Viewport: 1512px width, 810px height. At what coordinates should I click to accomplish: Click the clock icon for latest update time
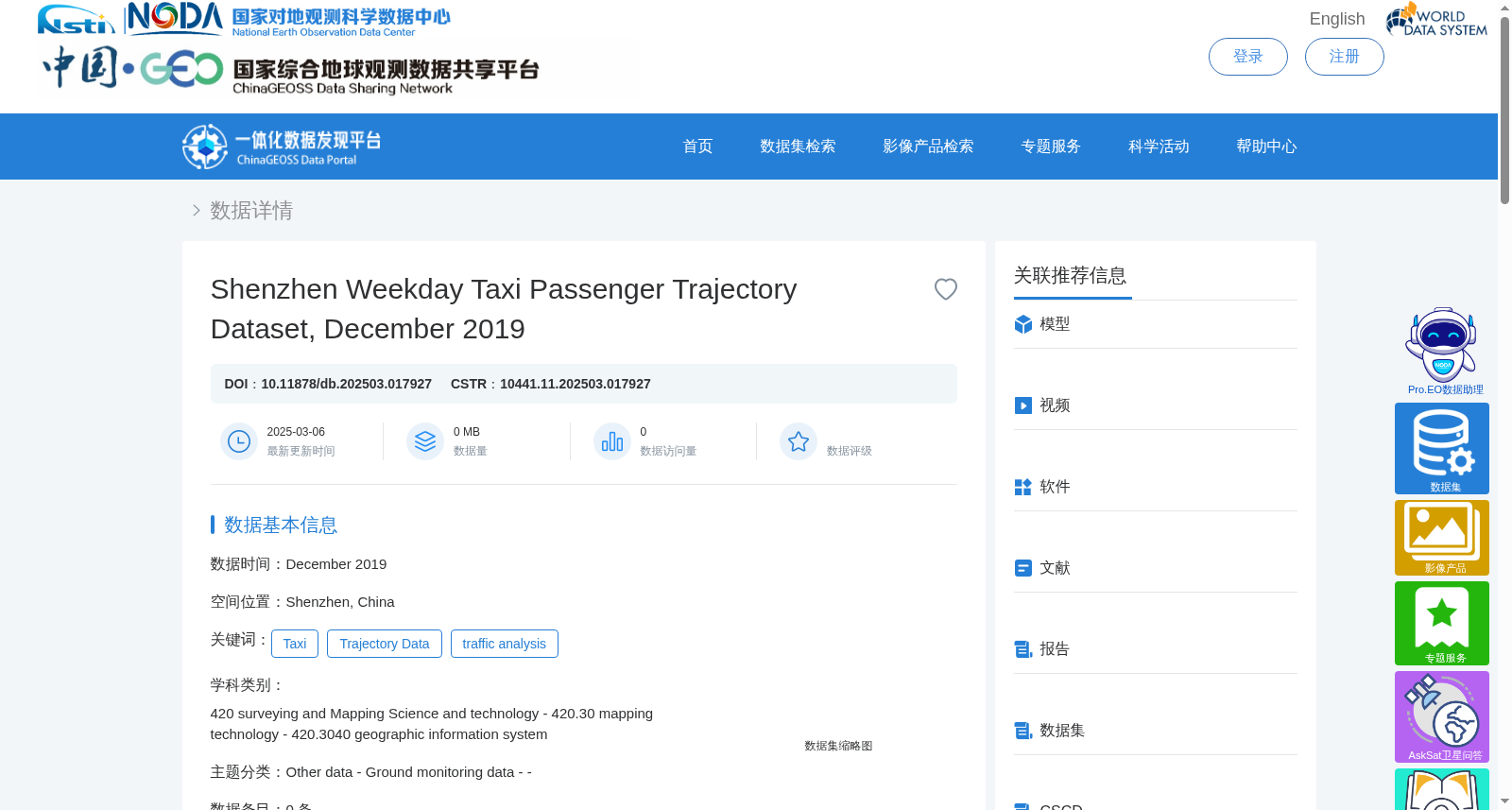239,441
